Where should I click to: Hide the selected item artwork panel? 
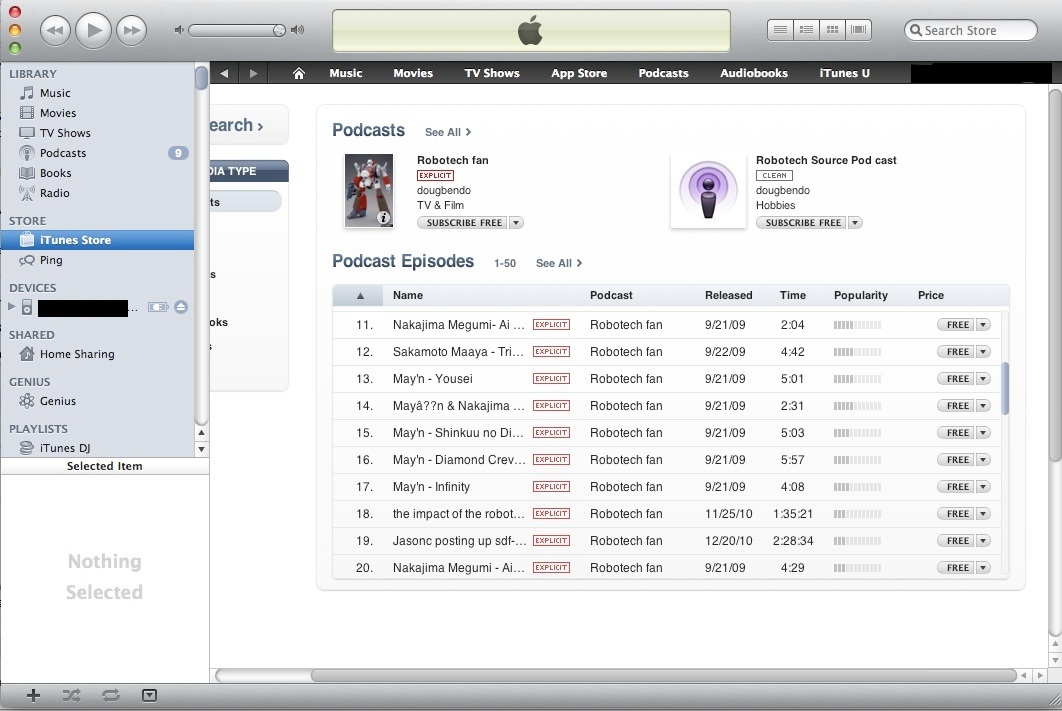pyautogui.click(x=149, y=695)
